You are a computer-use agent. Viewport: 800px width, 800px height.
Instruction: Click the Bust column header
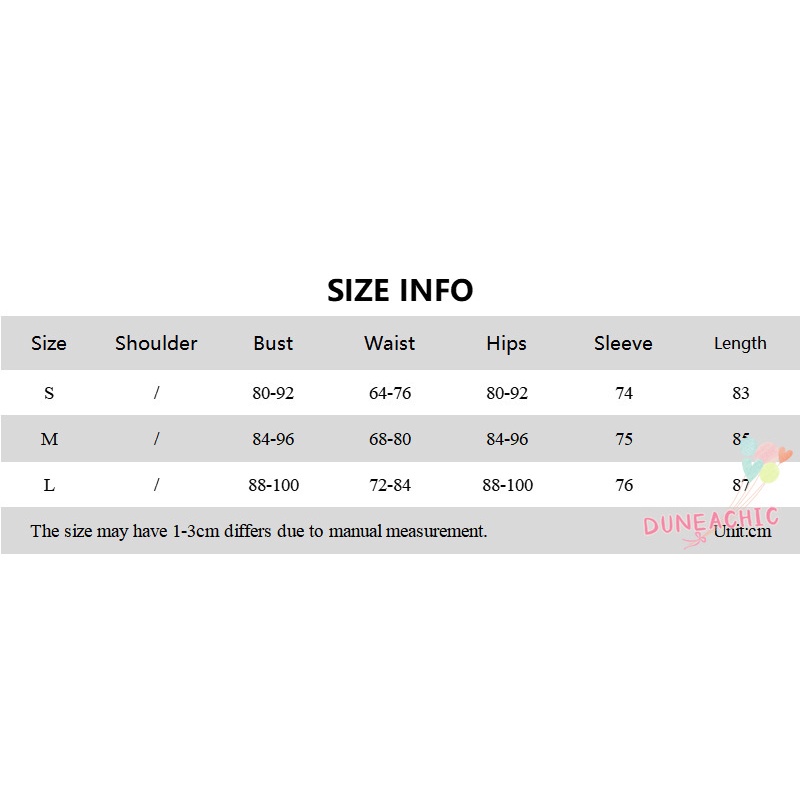click(273, 343)
